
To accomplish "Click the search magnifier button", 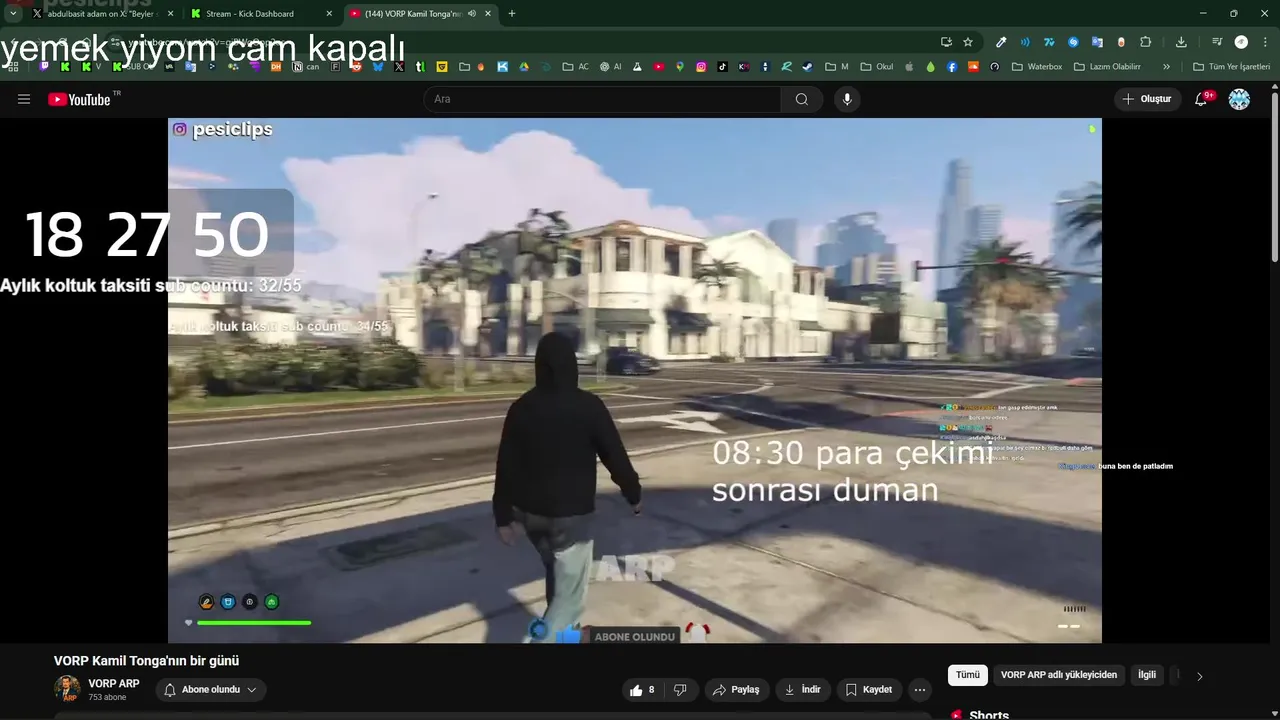I will [802, 99].
